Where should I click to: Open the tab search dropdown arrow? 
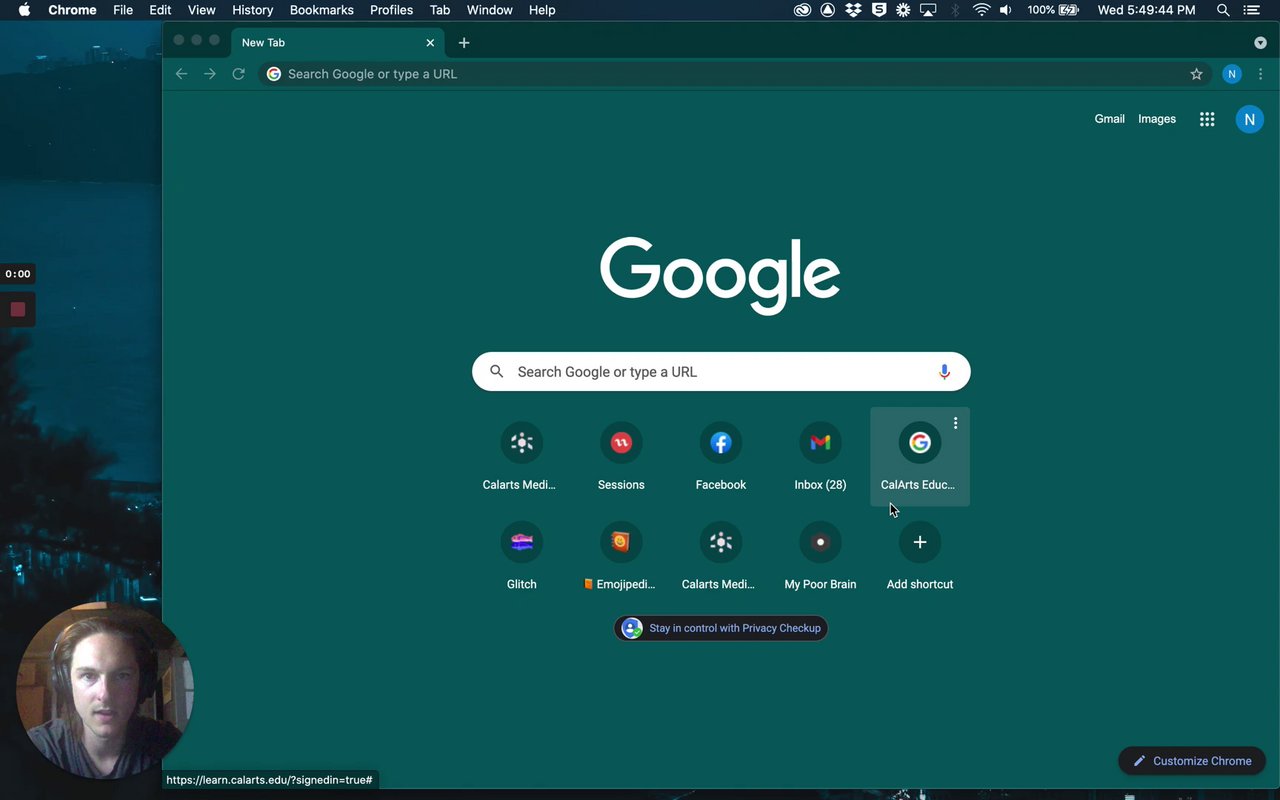1260,43
